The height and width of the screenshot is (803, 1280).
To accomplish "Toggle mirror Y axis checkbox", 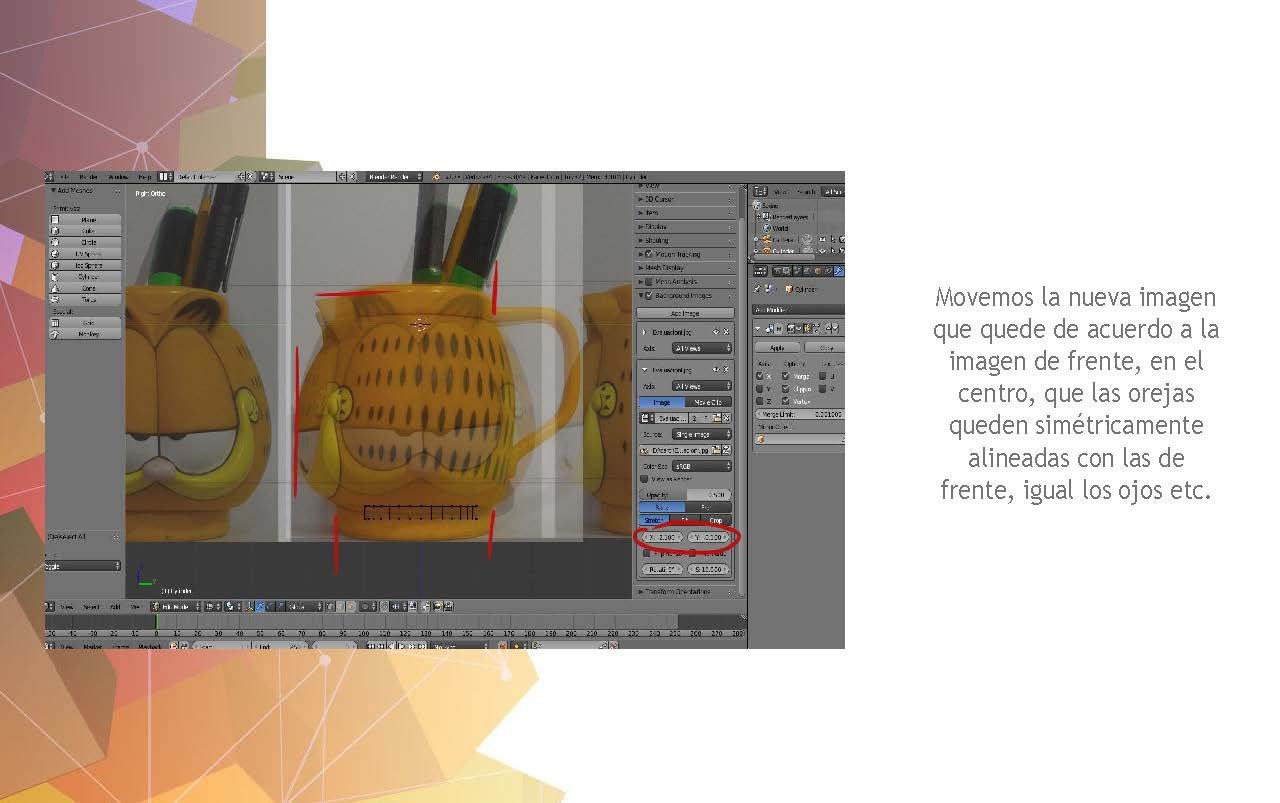I will pyautogui.click(x=760, y=388).
